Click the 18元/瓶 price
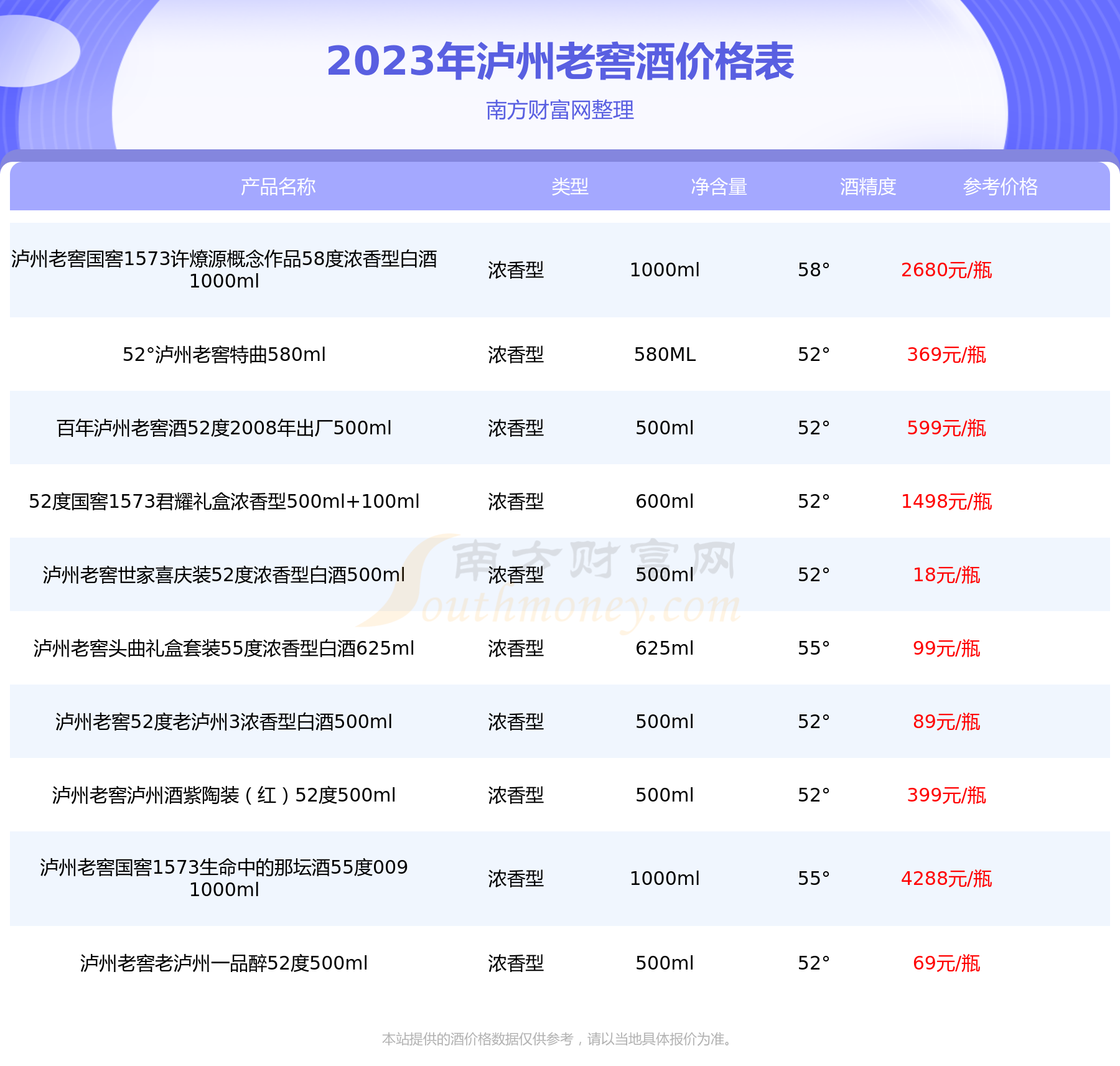The width and height of the screenshot is (1120, 1066). point(946,575)
